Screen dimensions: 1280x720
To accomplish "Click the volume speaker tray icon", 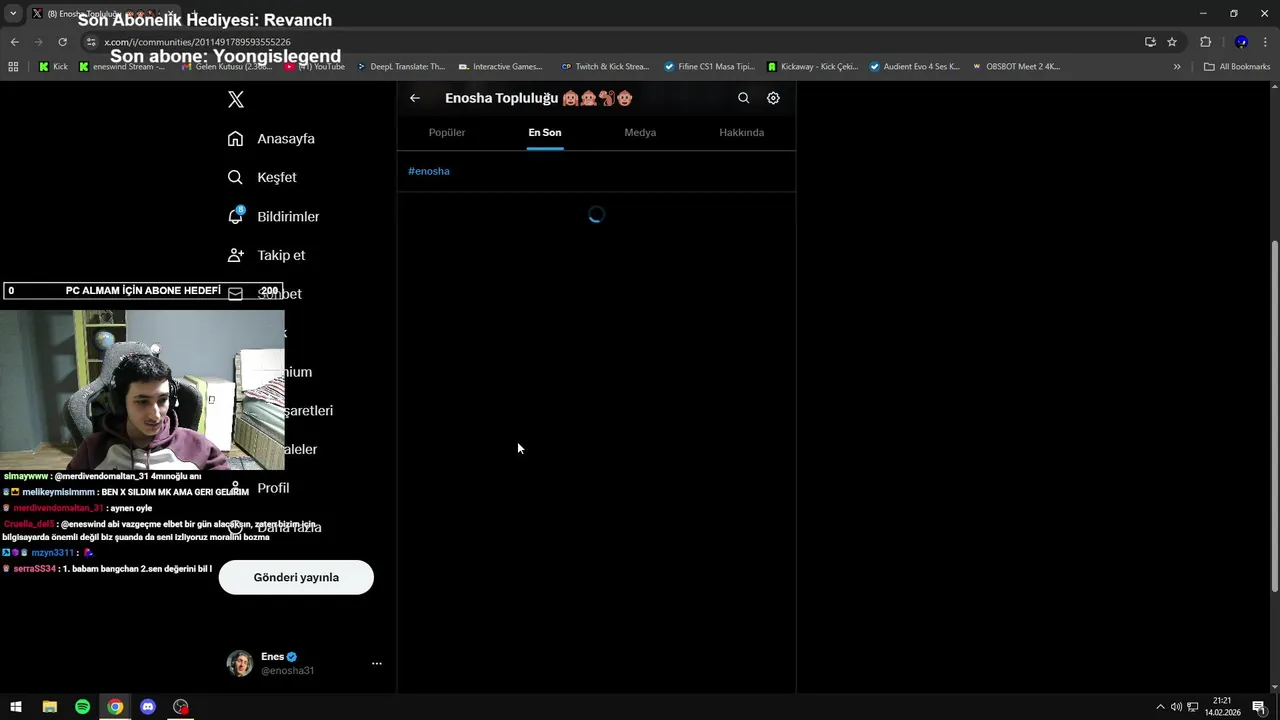I will click(1176, 707).
